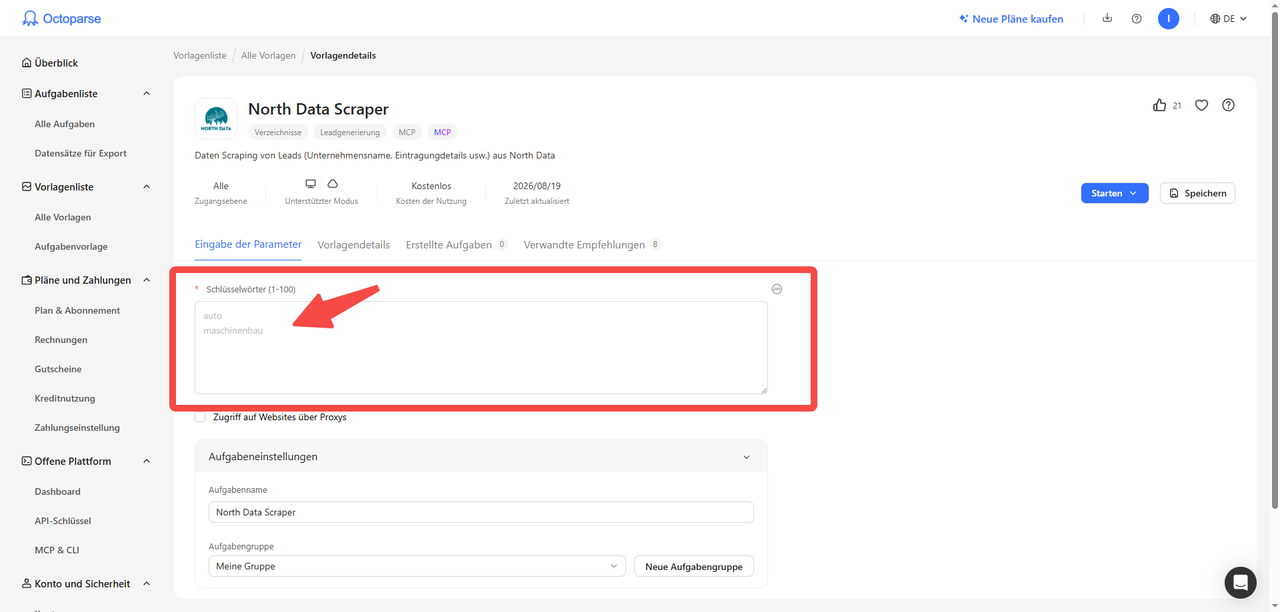Click the Schlüsselwörter text area
This screenshot has height=612, width=1280.
coord(481,348)
